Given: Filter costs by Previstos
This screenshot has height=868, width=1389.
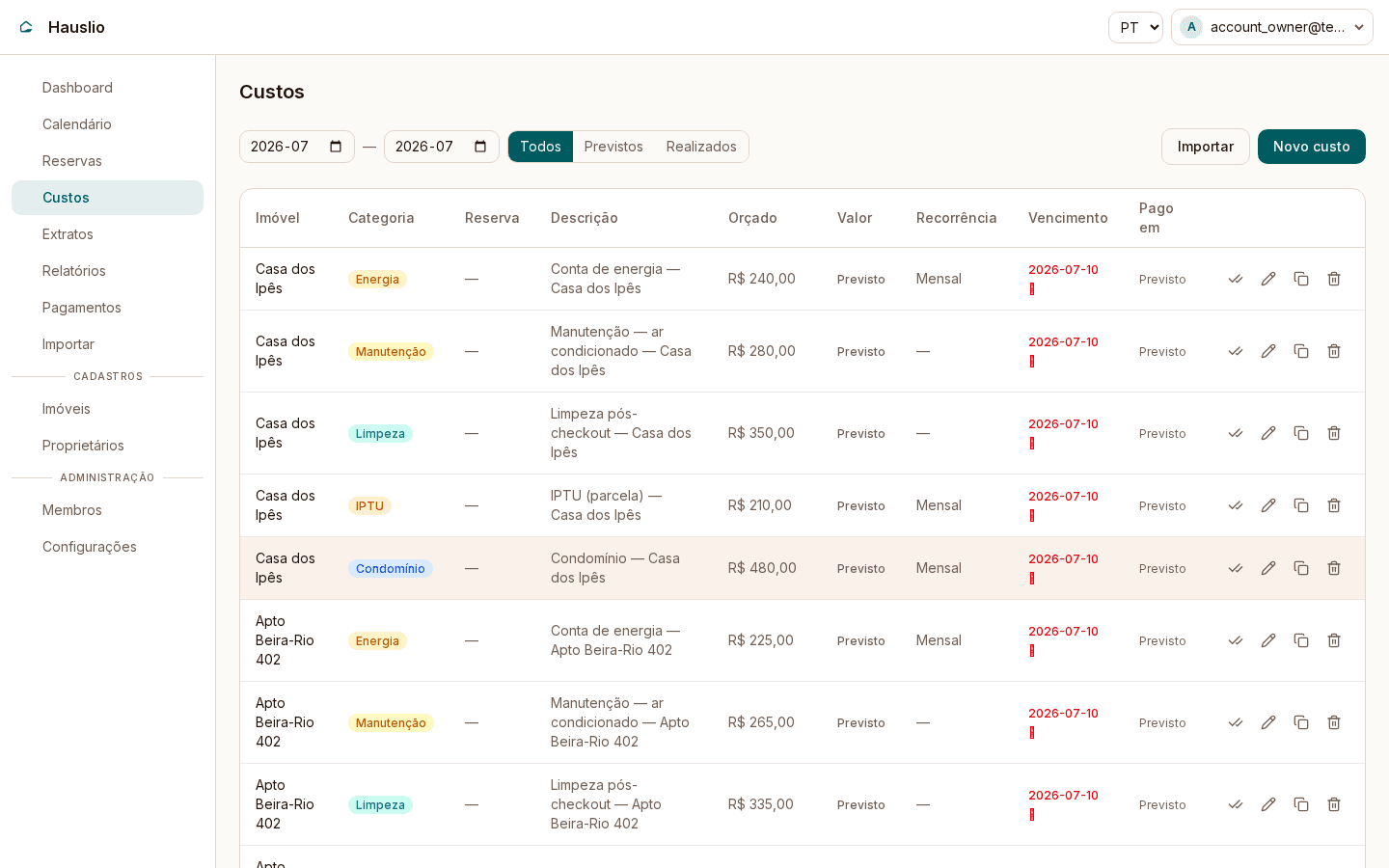Looking at the screenshot, I should pyautogui.click(x=613, y=147).
